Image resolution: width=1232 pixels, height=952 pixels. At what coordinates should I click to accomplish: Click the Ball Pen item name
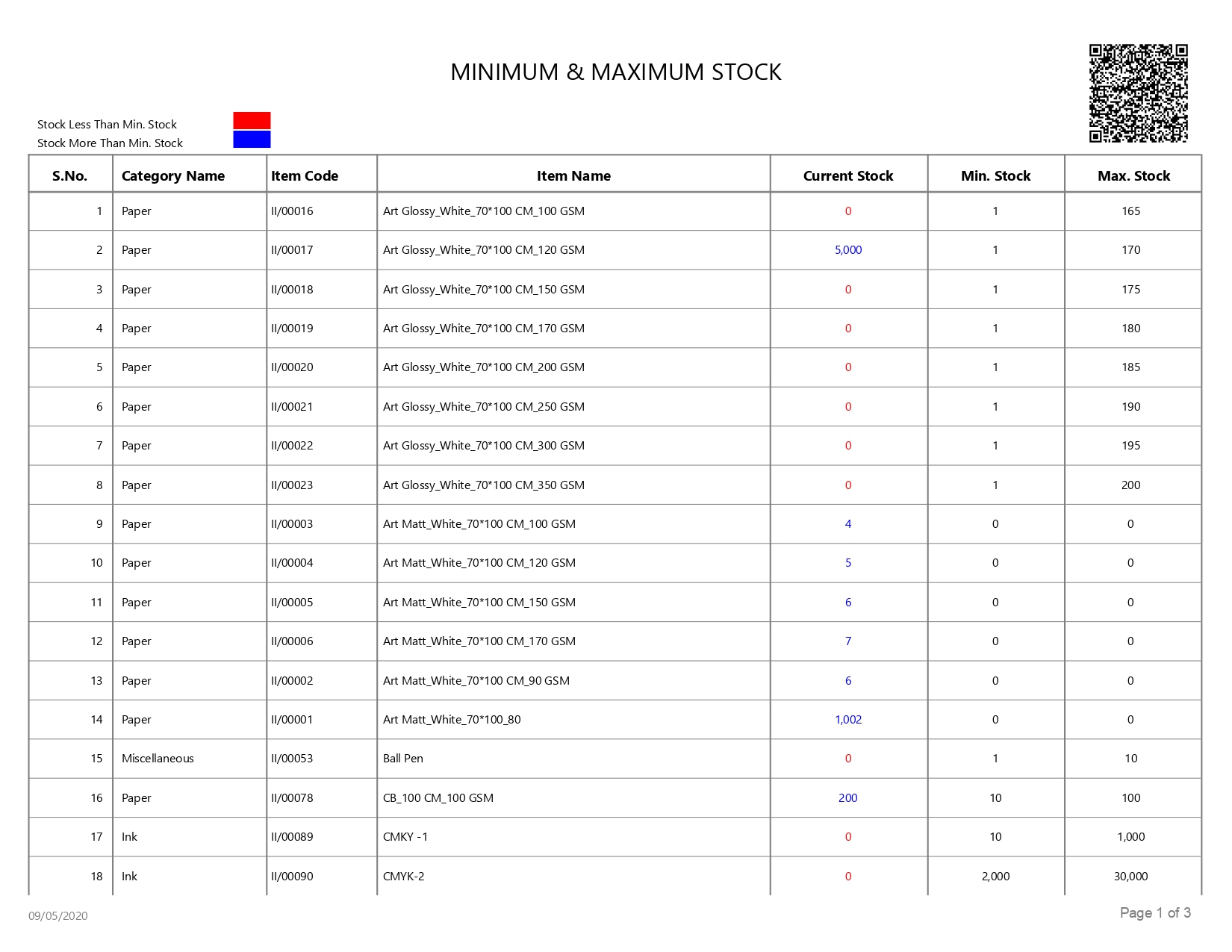(403, 759)
